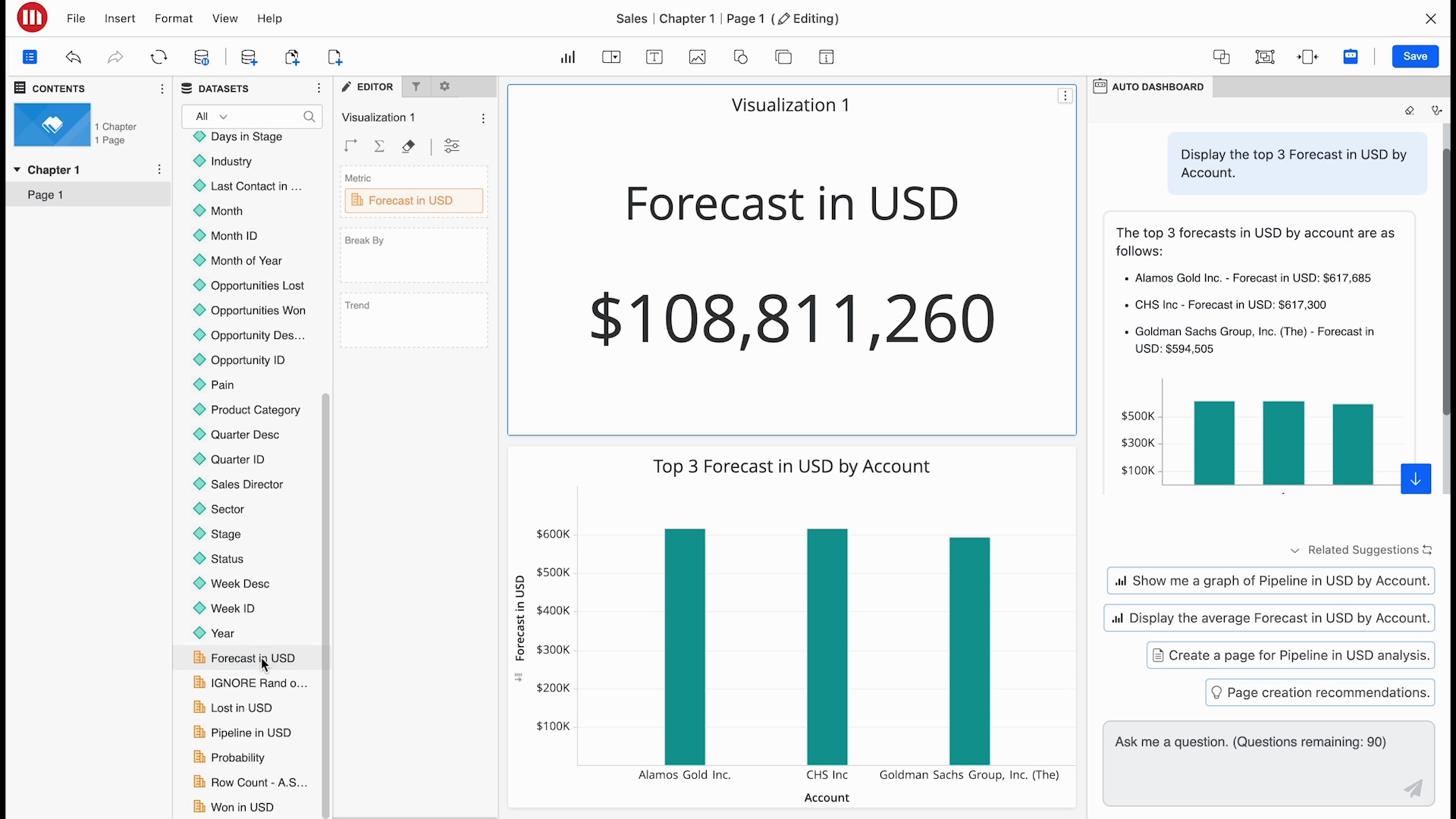This screenshot has width=1456, height=819.
Task: Click the refresh data icon
Action: click(x=158, y=57)
